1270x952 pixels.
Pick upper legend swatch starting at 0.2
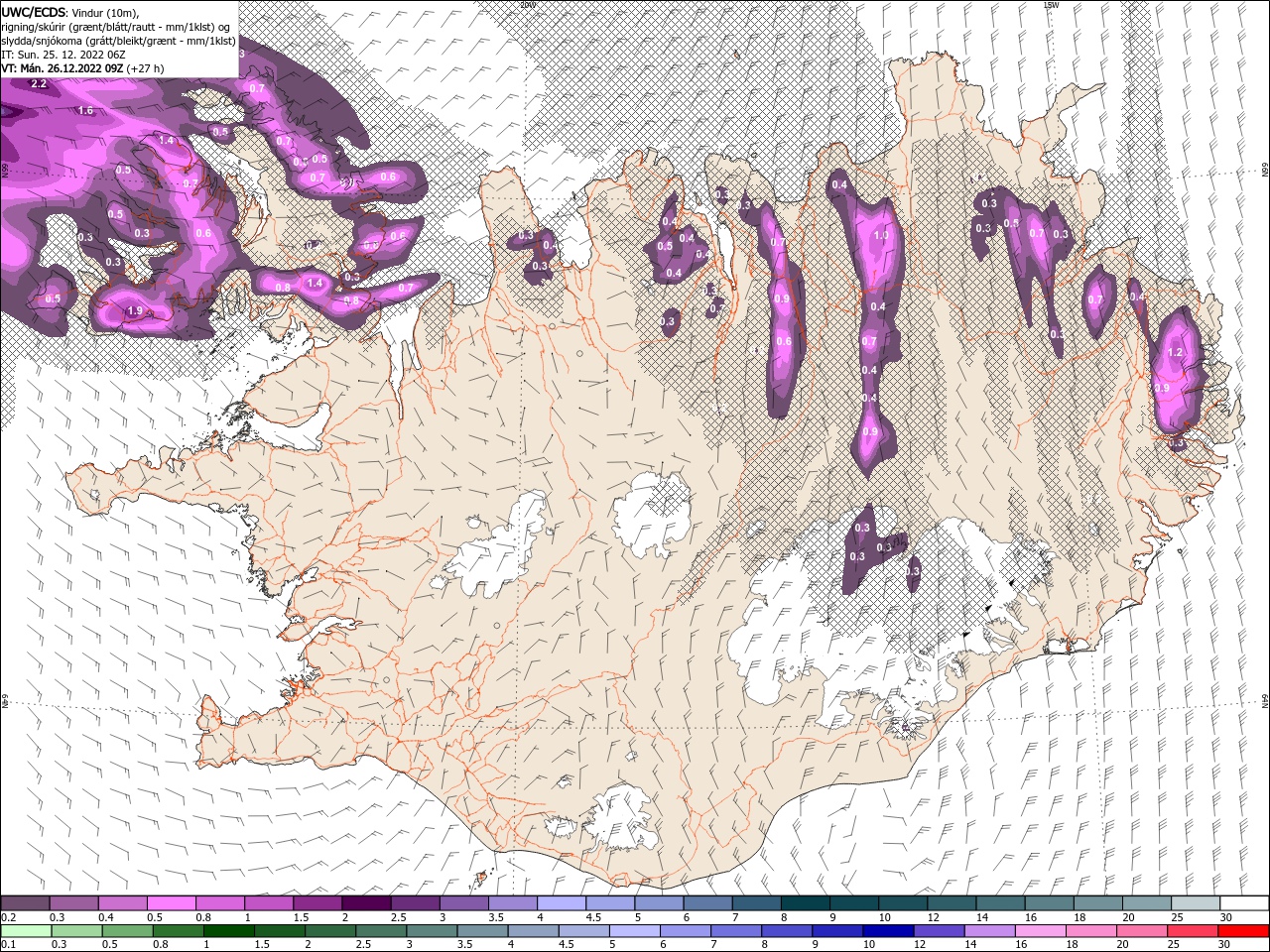click(x=25, y=902)
